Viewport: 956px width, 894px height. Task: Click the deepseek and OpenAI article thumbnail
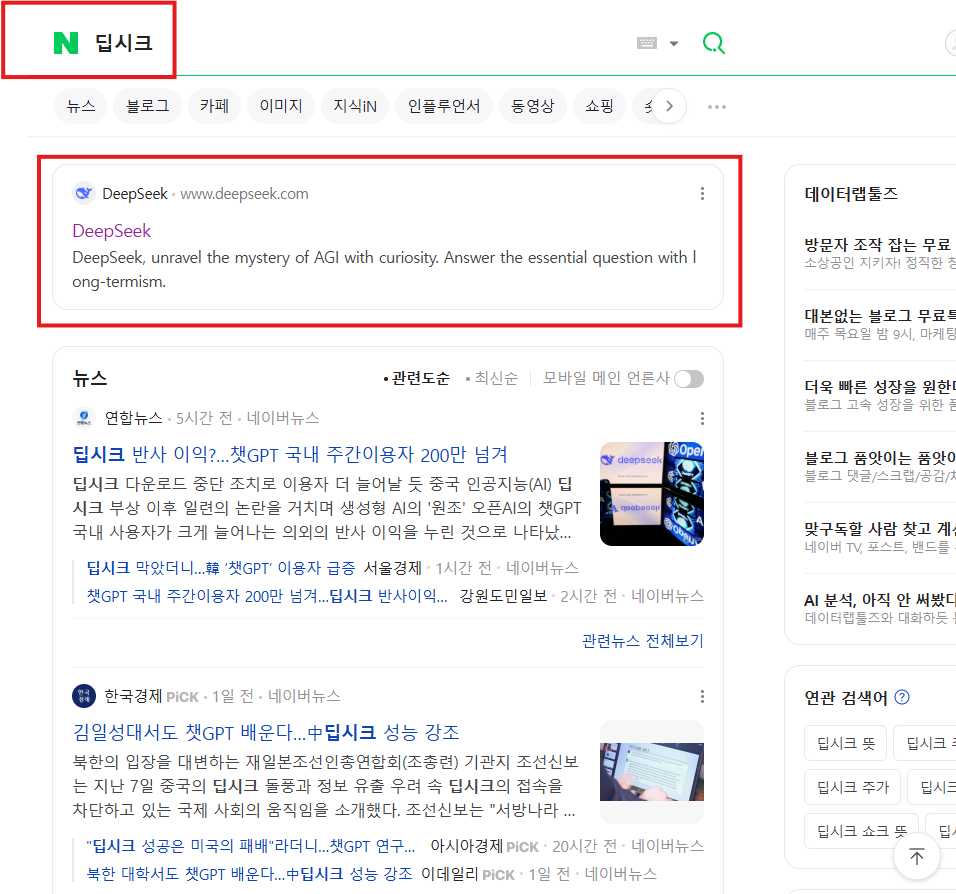click(x=652, y=493)
